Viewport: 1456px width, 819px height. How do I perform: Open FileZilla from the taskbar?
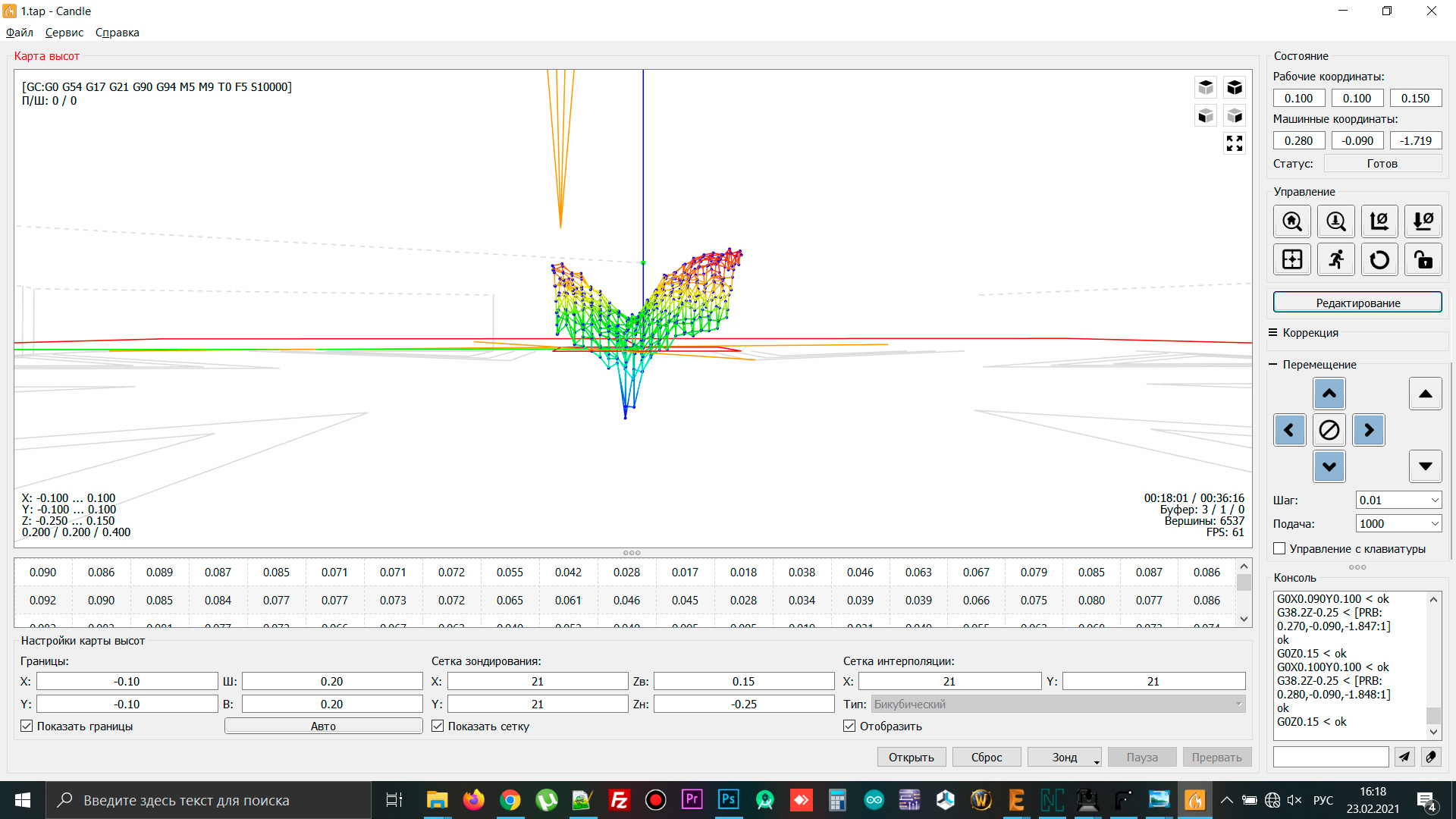click(619, 800)
